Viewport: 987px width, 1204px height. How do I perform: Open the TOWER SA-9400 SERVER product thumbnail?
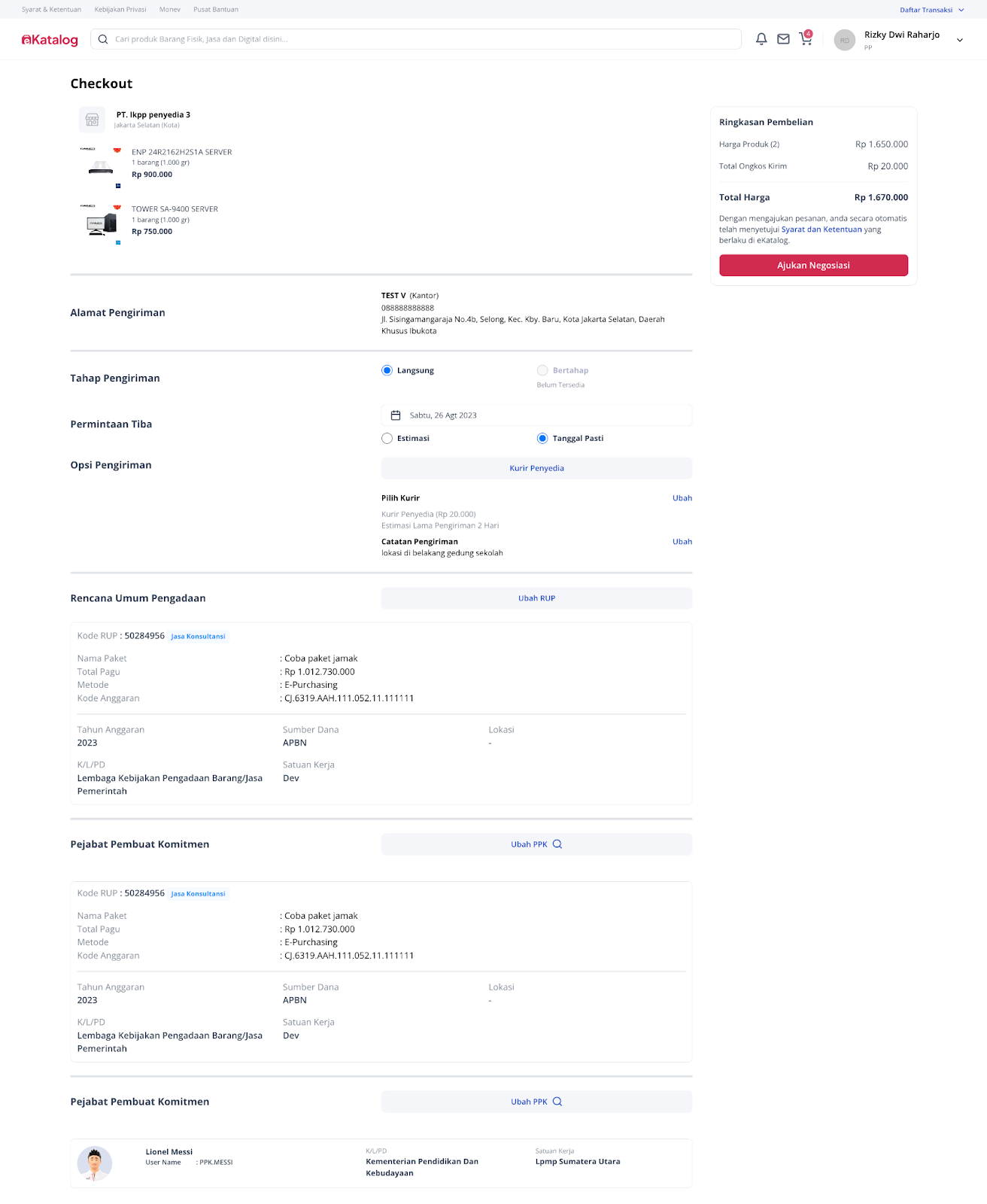pyautogui.click(x=101, y=223)
